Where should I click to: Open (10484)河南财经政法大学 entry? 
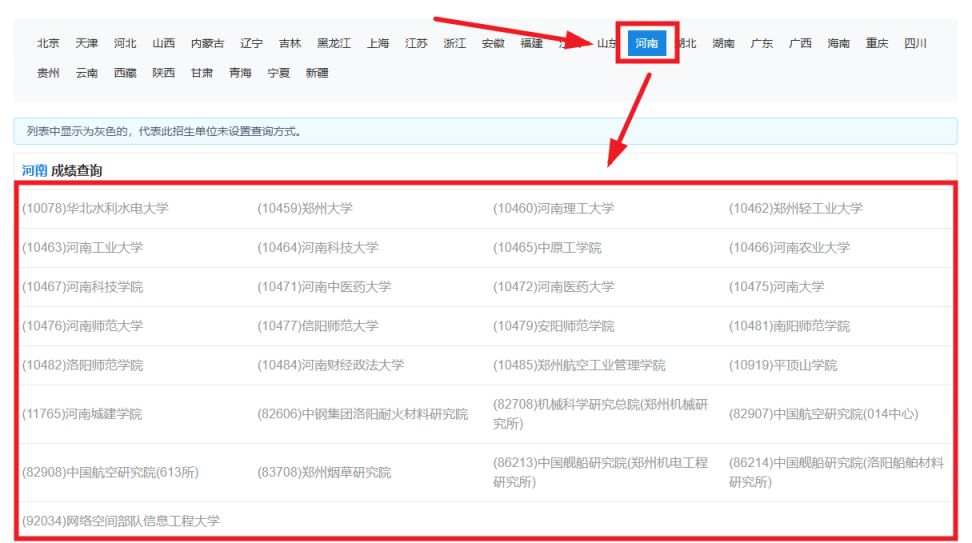point(331,364)
